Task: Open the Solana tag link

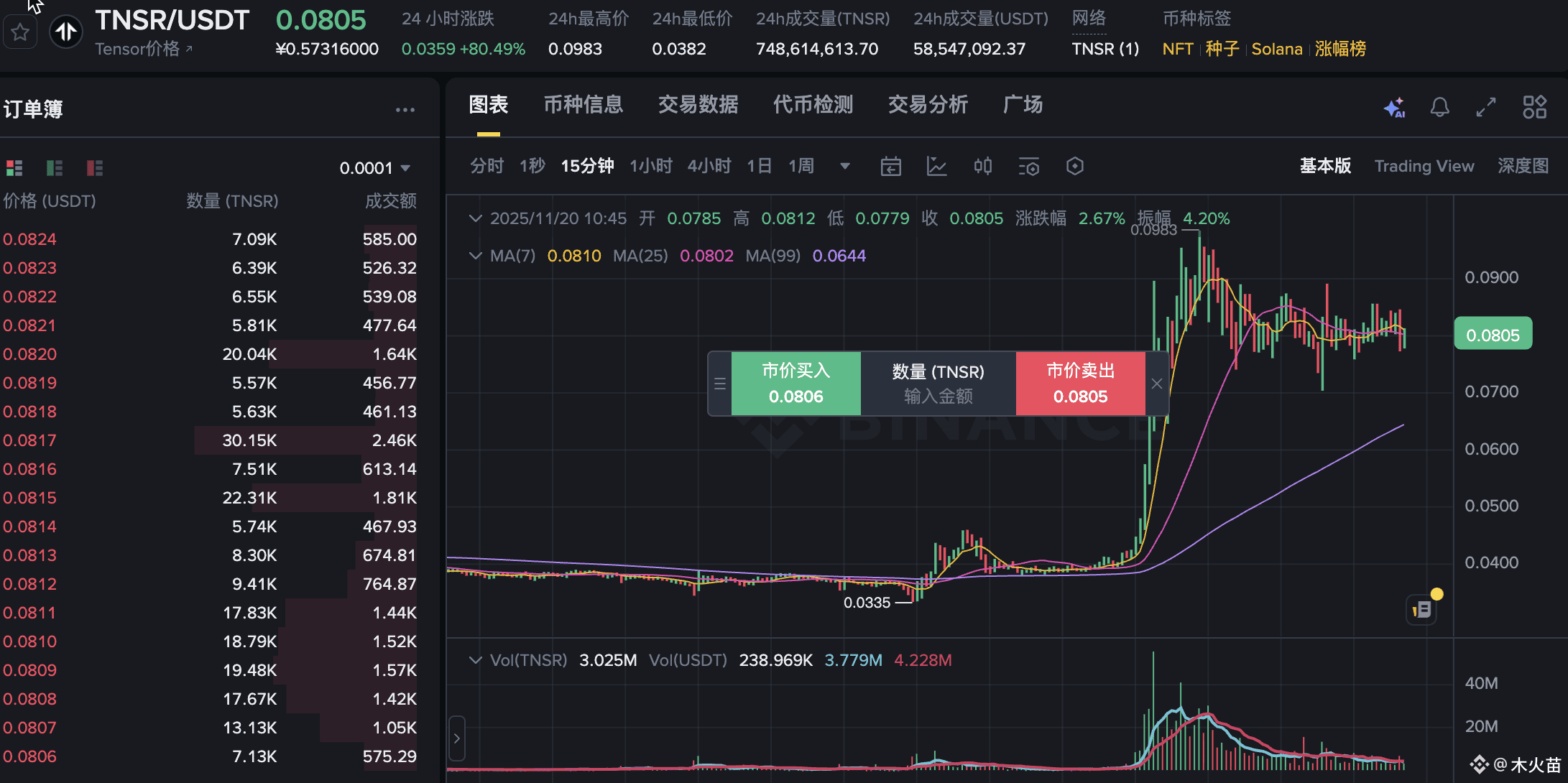Action: click(1277, 49)
